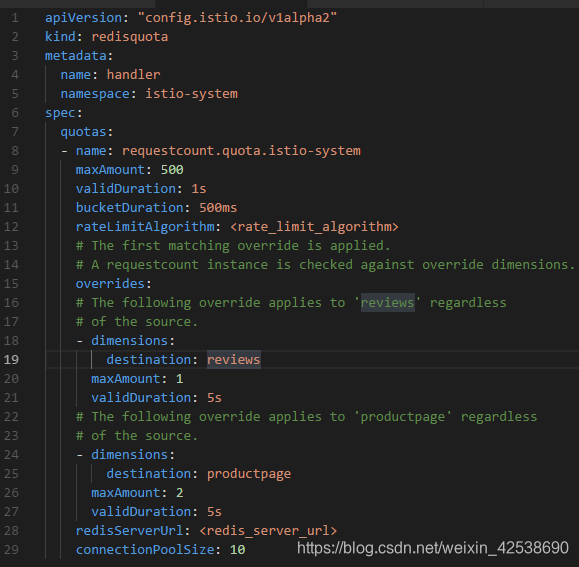Screen dimensions: 579x567
Task: Click the destination key on line 19
Action: click(x=149, y=360)
